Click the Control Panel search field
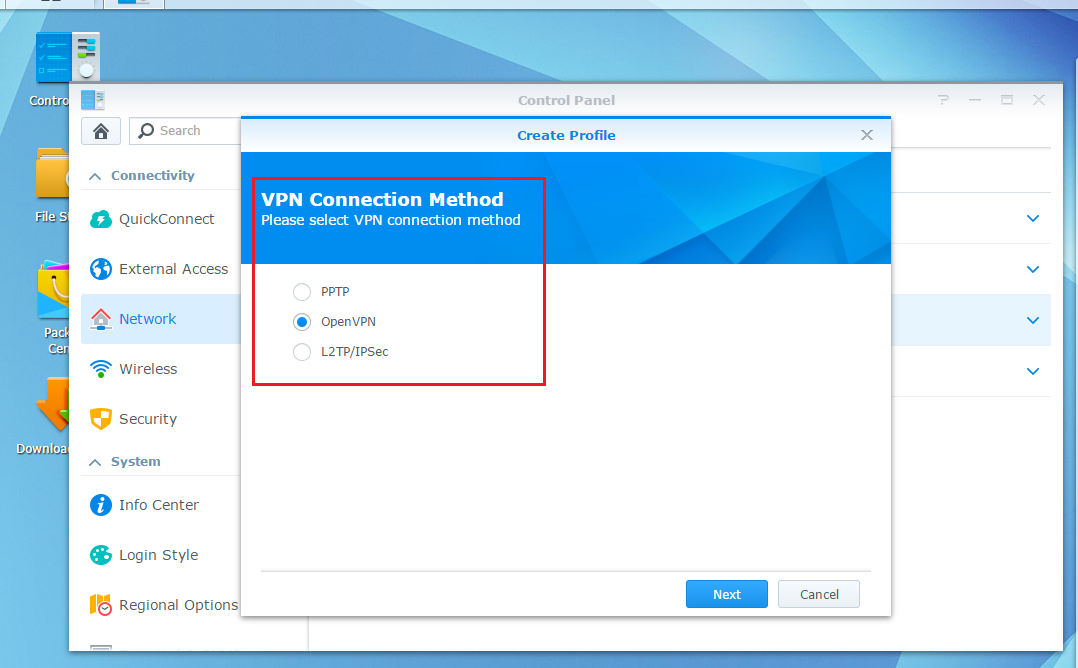The width and height of the screenshot is (1078, 668). coord(186,131)
